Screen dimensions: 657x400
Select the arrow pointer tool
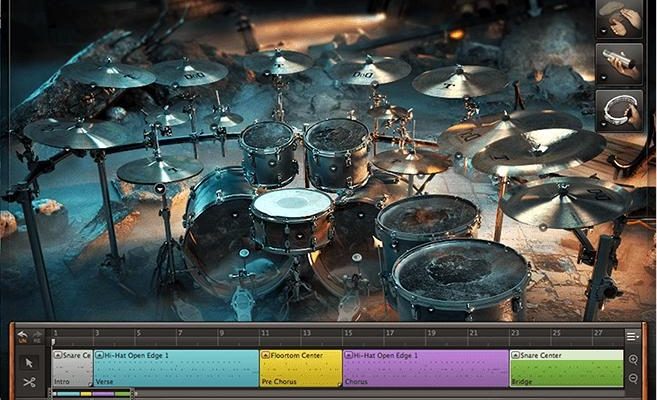pos(29,362)
